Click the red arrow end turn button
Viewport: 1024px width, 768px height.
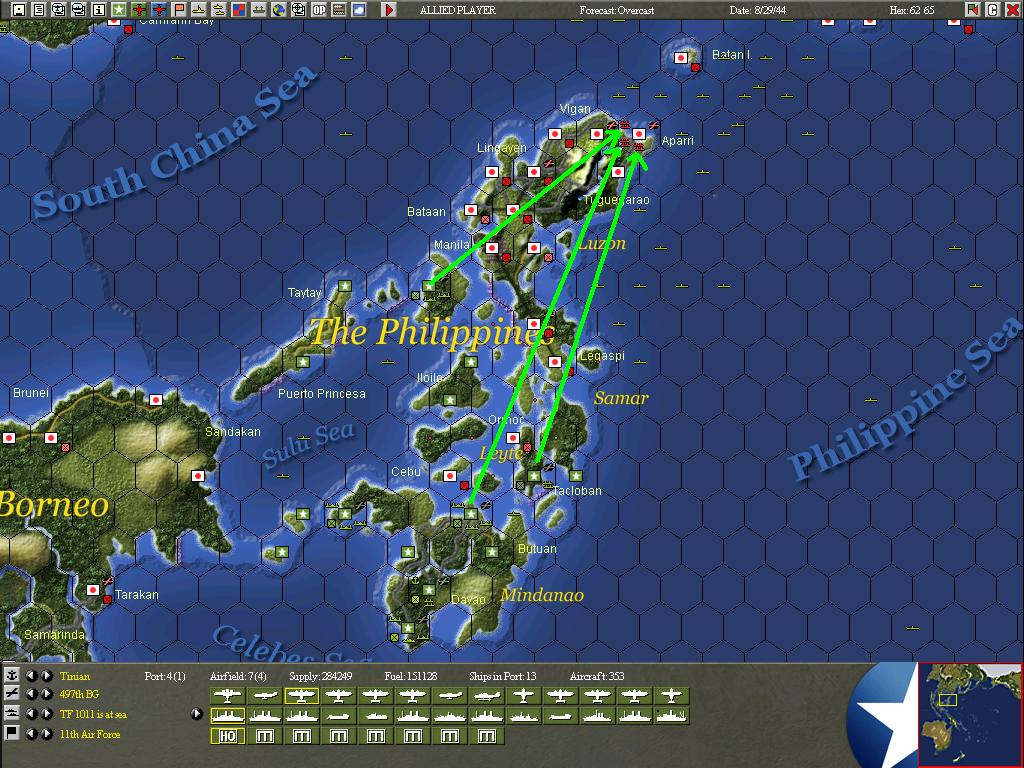point(389,9)
